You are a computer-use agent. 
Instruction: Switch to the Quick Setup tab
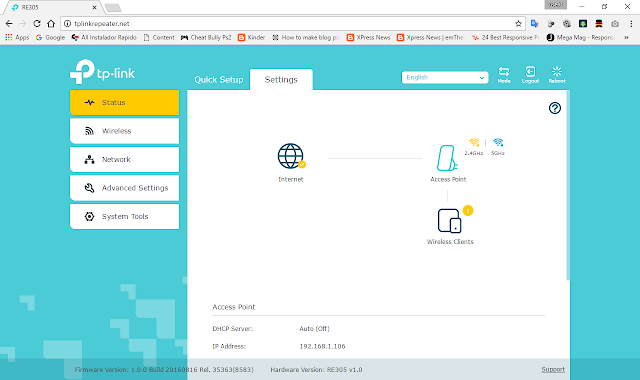coord(219,80)
